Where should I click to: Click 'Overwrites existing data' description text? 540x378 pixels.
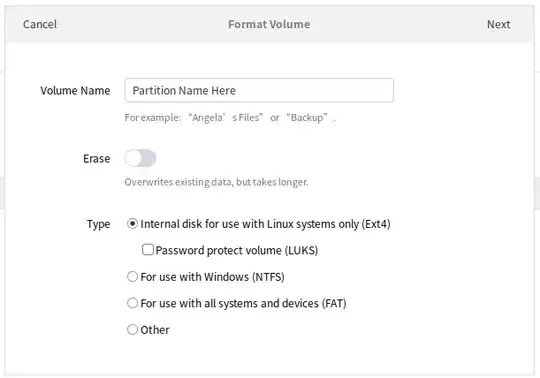(x=216, y=182)
